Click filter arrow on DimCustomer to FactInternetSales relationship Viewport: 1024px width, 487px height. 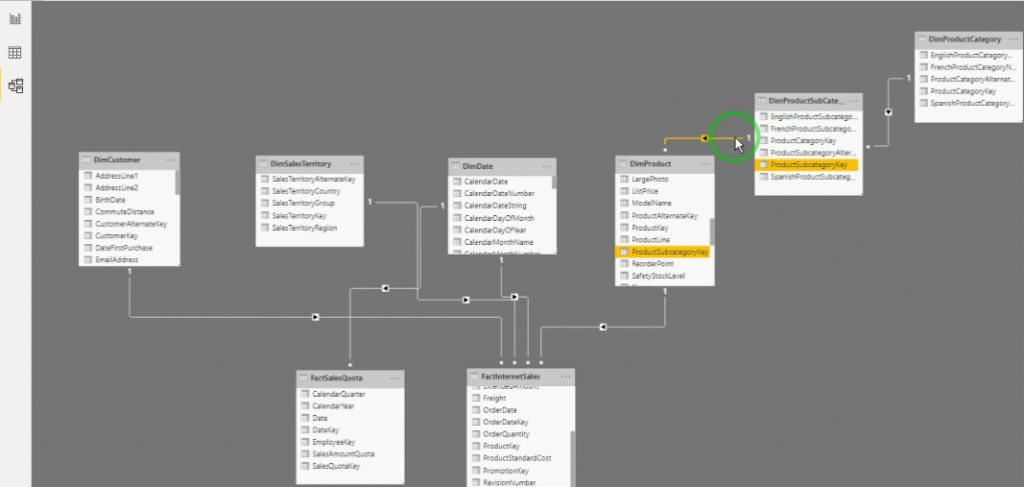point(316,318)
